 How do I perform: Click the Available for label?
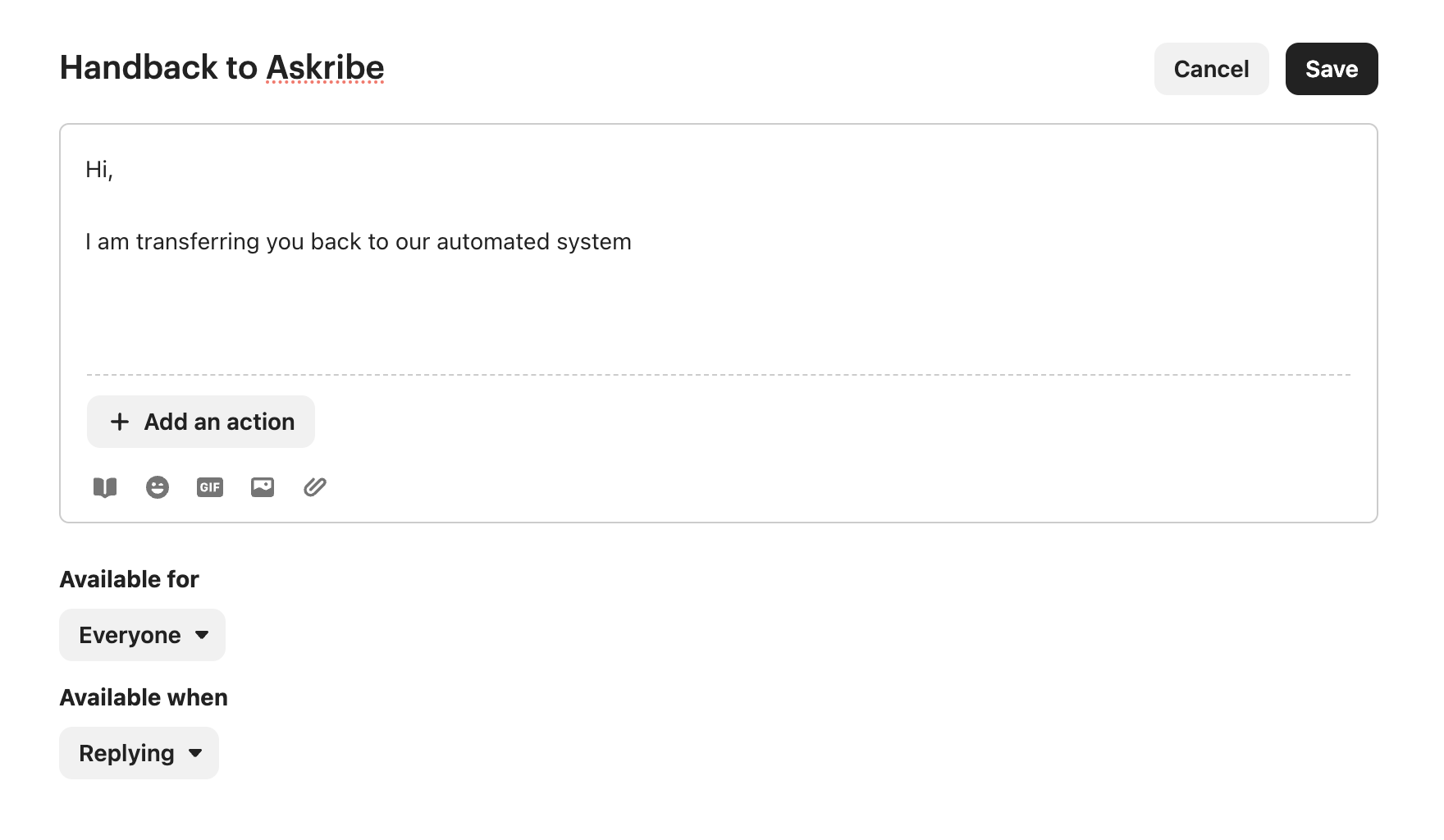tap(129, 579)
